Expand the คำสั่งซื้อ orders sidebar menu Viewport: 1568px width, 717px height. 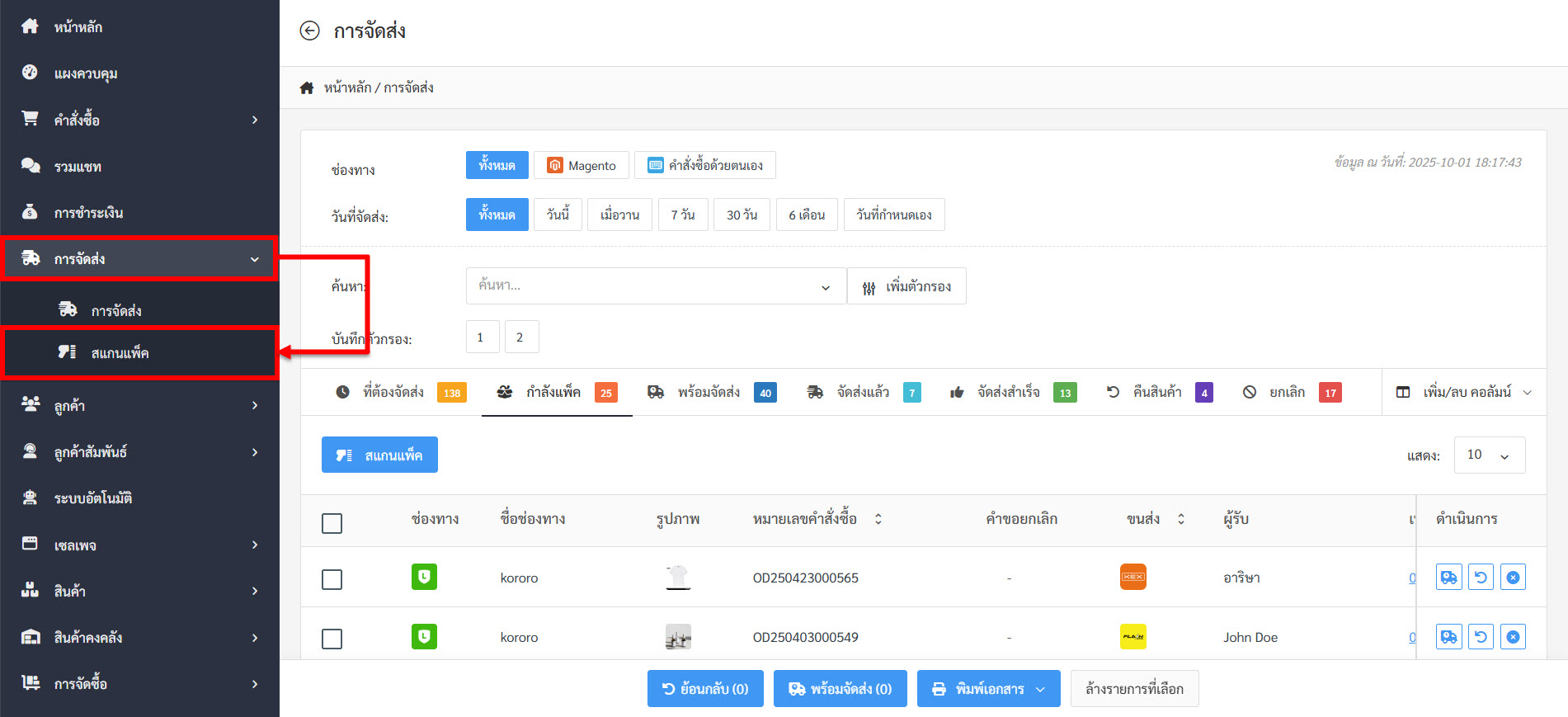click(x=139, y=120)
